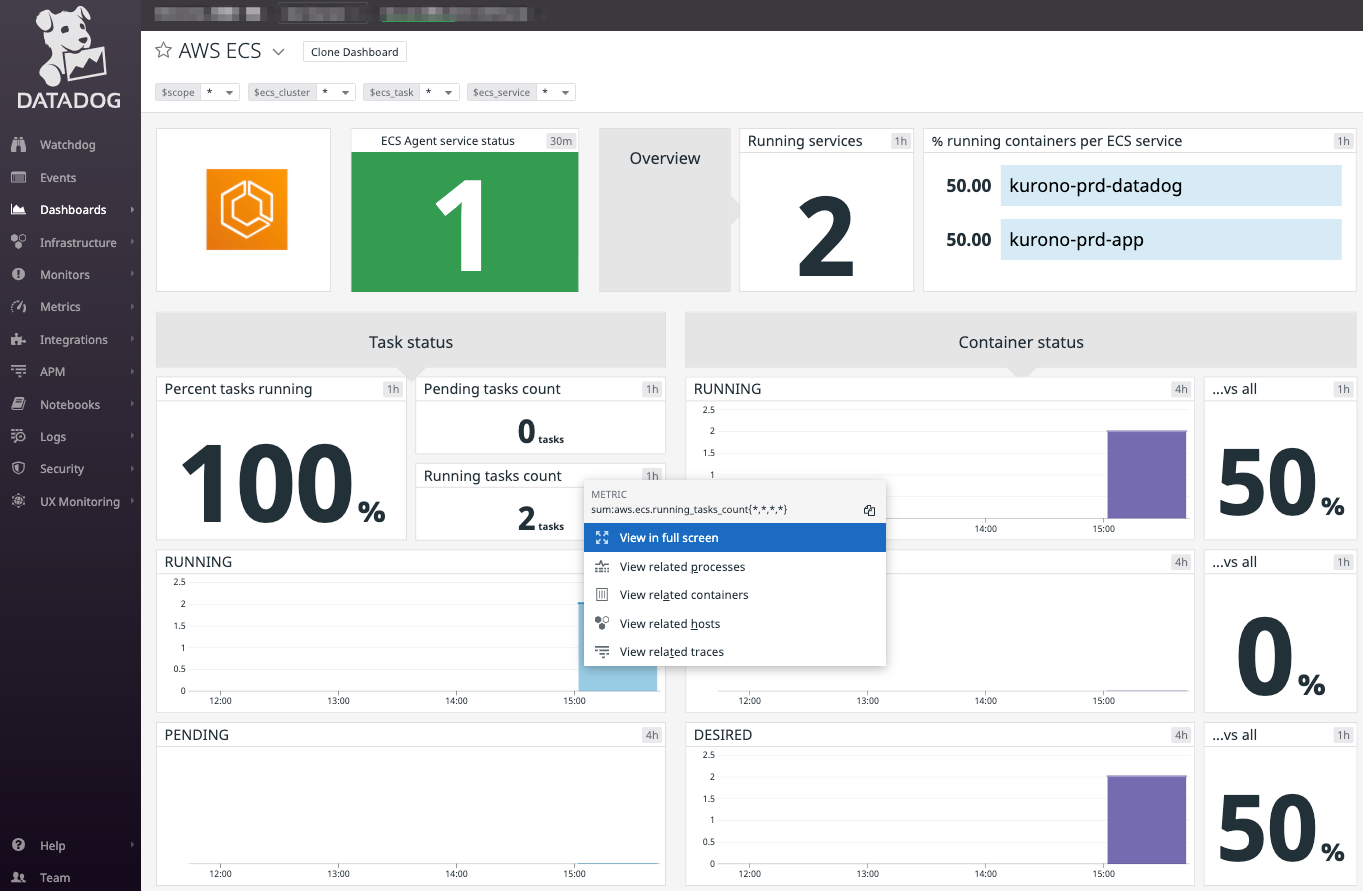Click the purple bar in DESIRED graph
The height and width of the screenshot is (891, 1363).
pyautogui.click(x=1146, y=820)
